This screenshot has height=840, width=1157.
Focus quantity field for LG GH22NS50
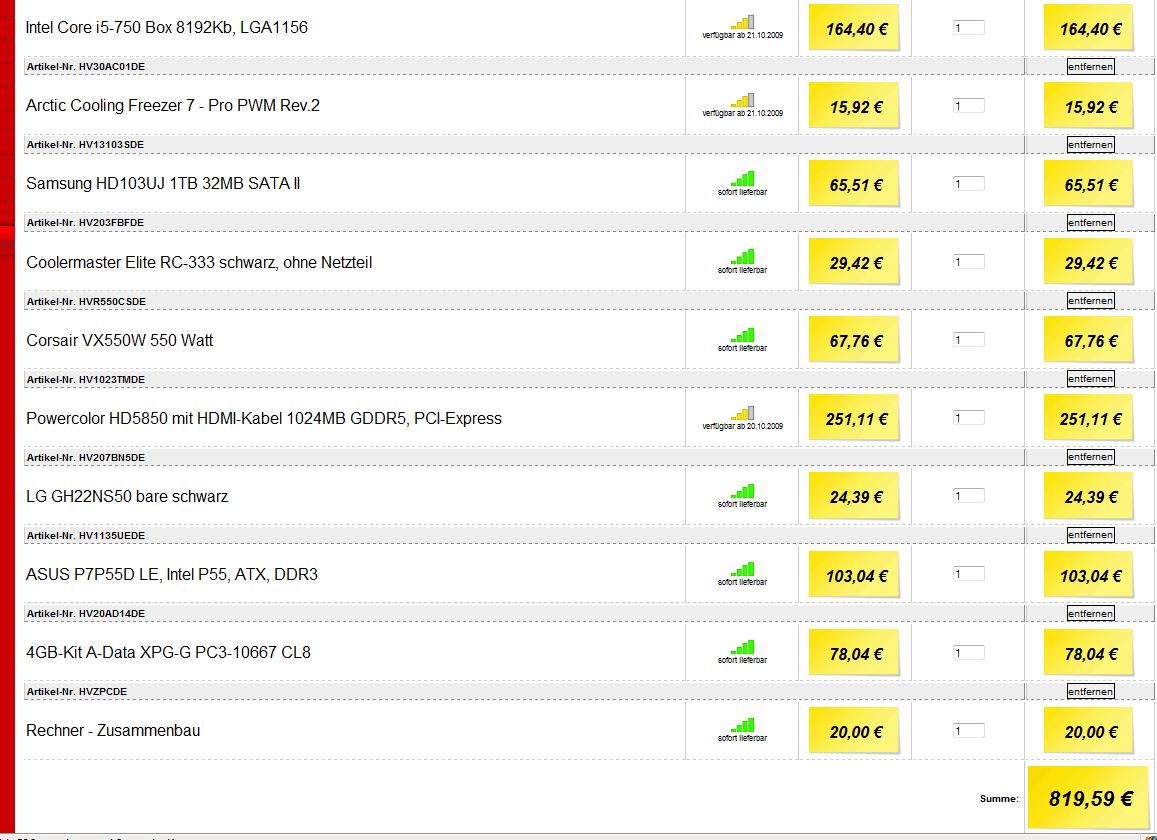click(969, 496)
